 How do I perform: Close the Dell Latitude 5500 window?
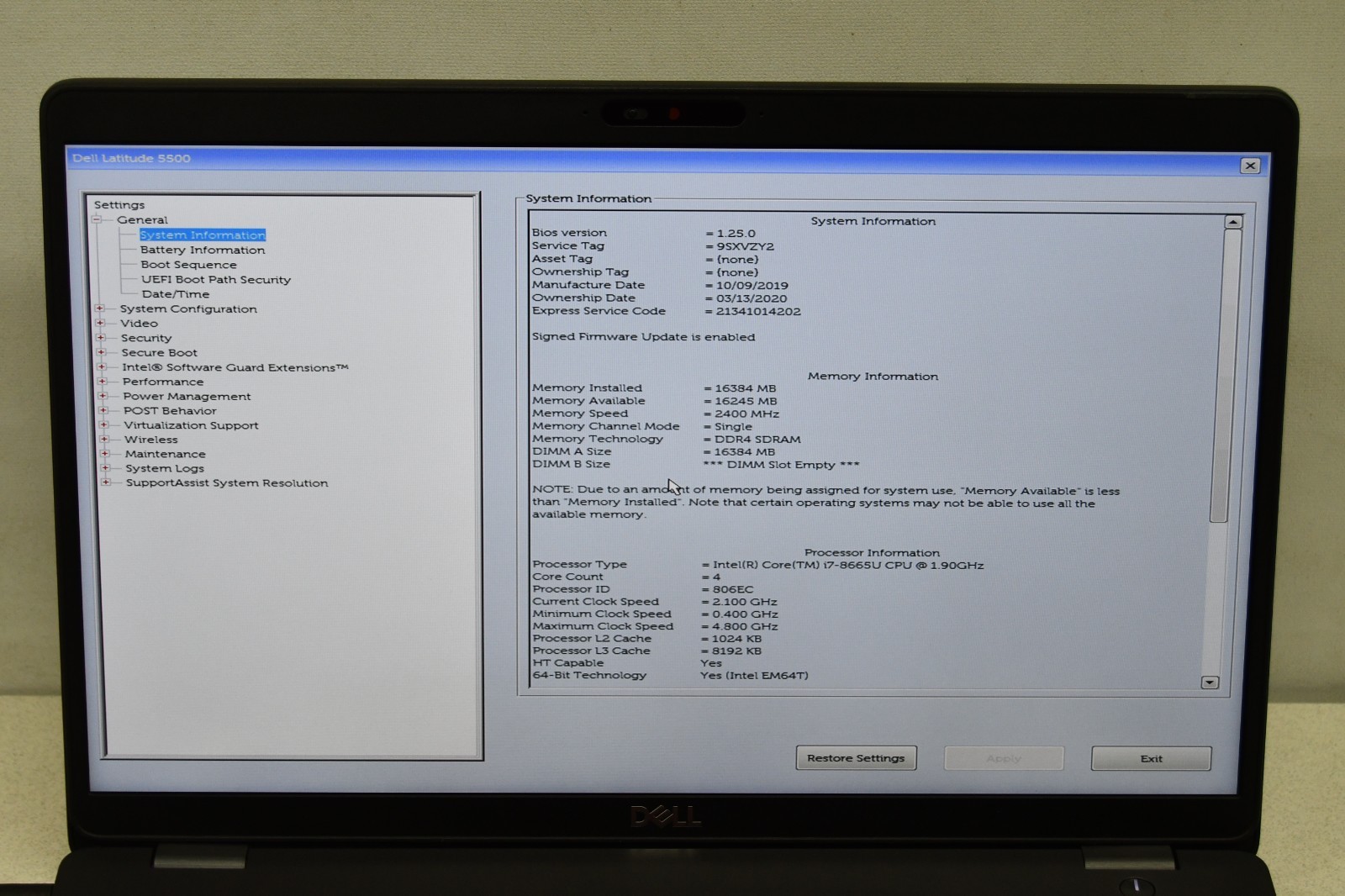pyautogui.click(x=1250, y=166)
